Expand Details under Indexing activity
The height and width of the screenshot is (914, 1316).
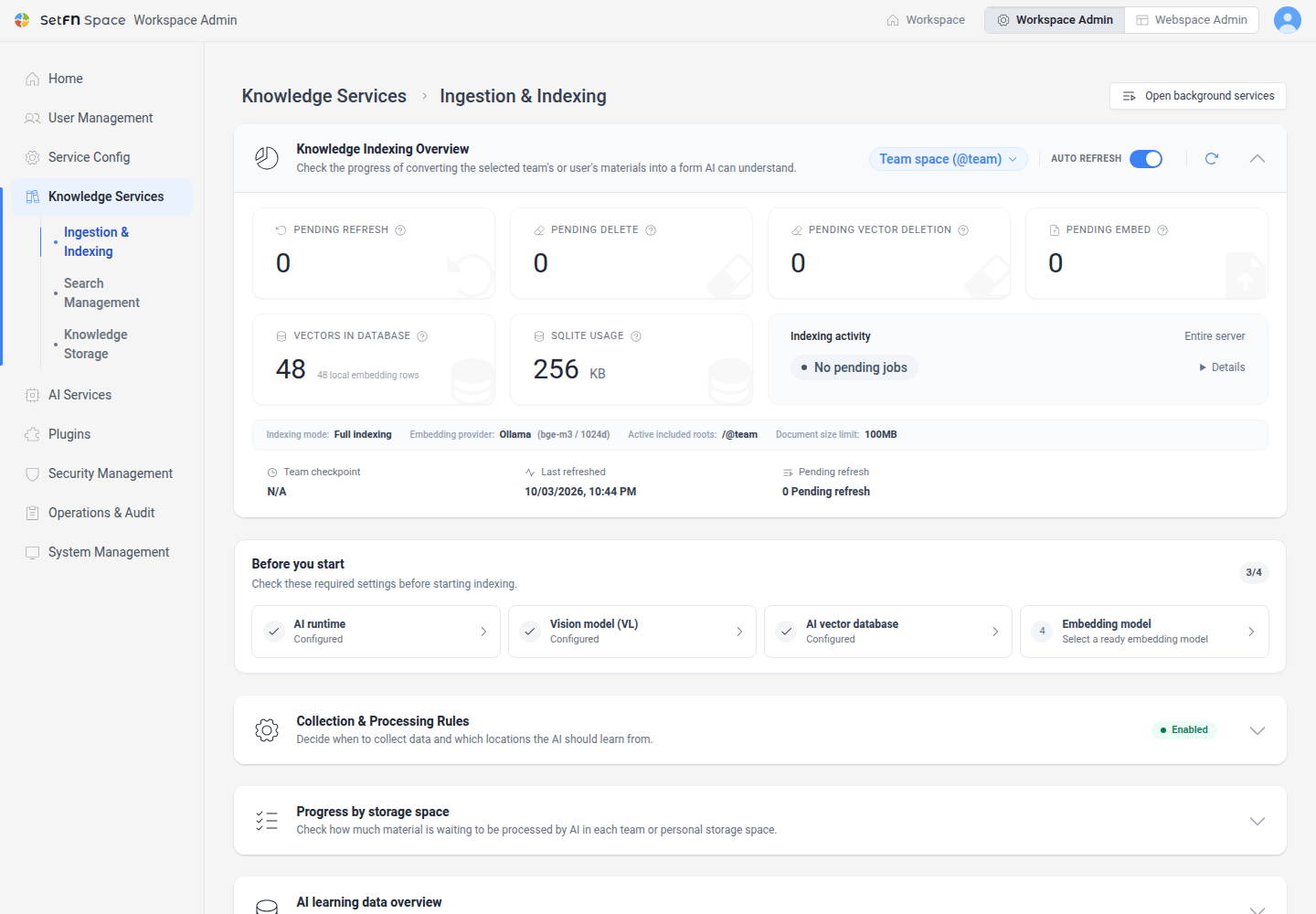(x=1222, y=367)
